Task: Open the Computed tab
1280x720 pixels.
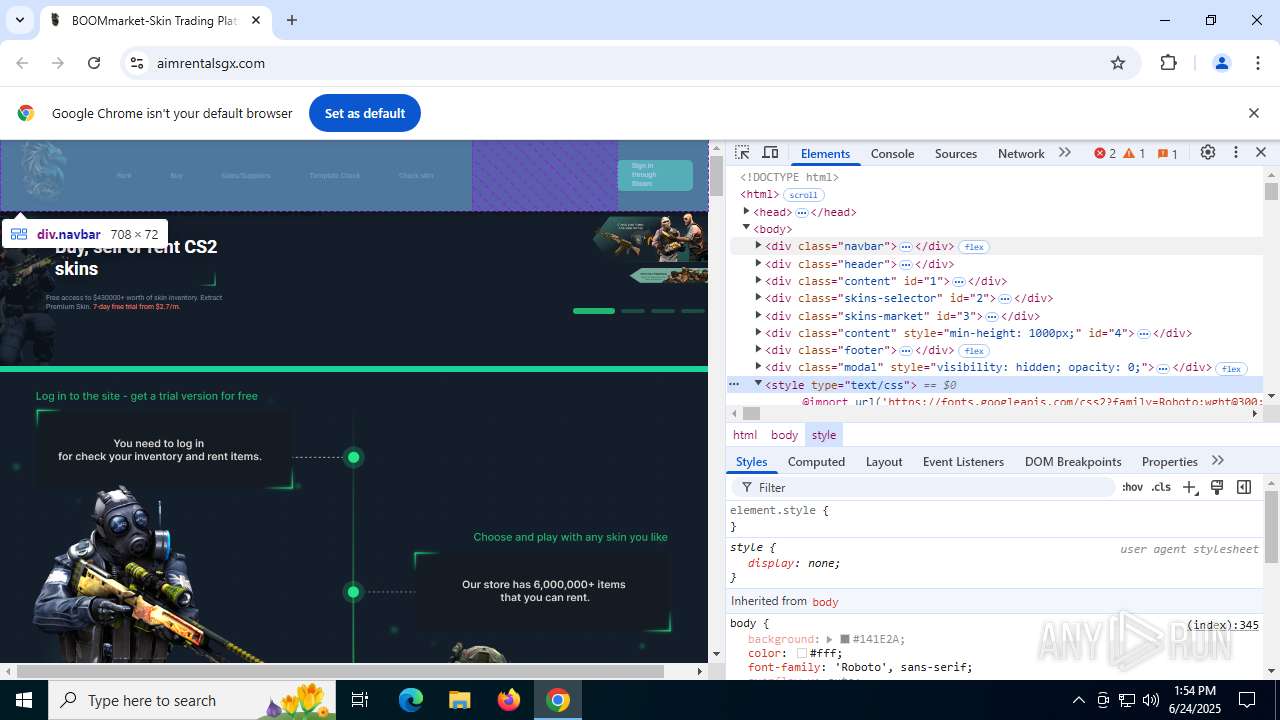Action: coord(816,461)
